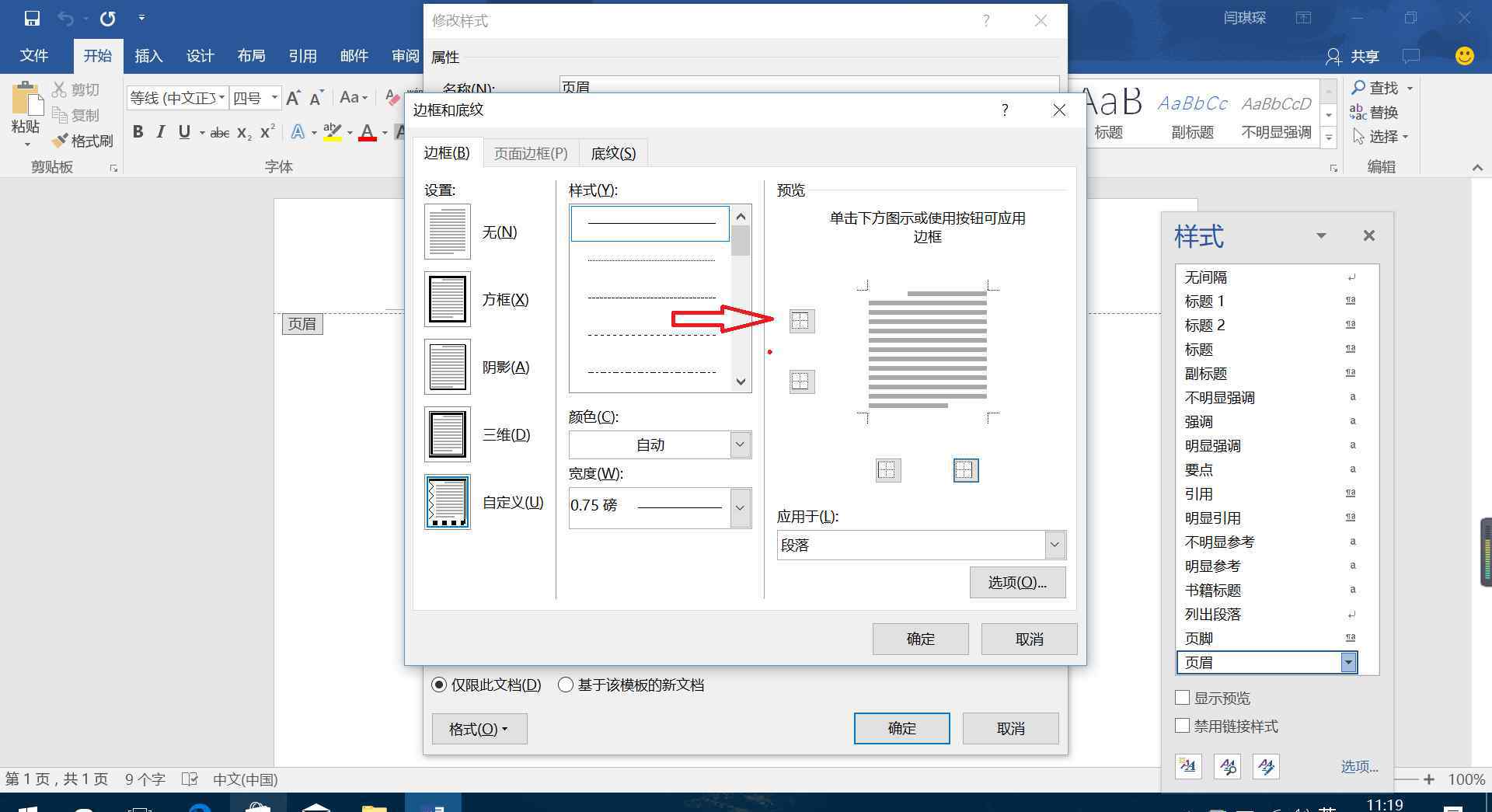The height and width of the screenshot is (812, 1492).
Task: Open New Style button in Styles pane
Action: click(1188, 766)
